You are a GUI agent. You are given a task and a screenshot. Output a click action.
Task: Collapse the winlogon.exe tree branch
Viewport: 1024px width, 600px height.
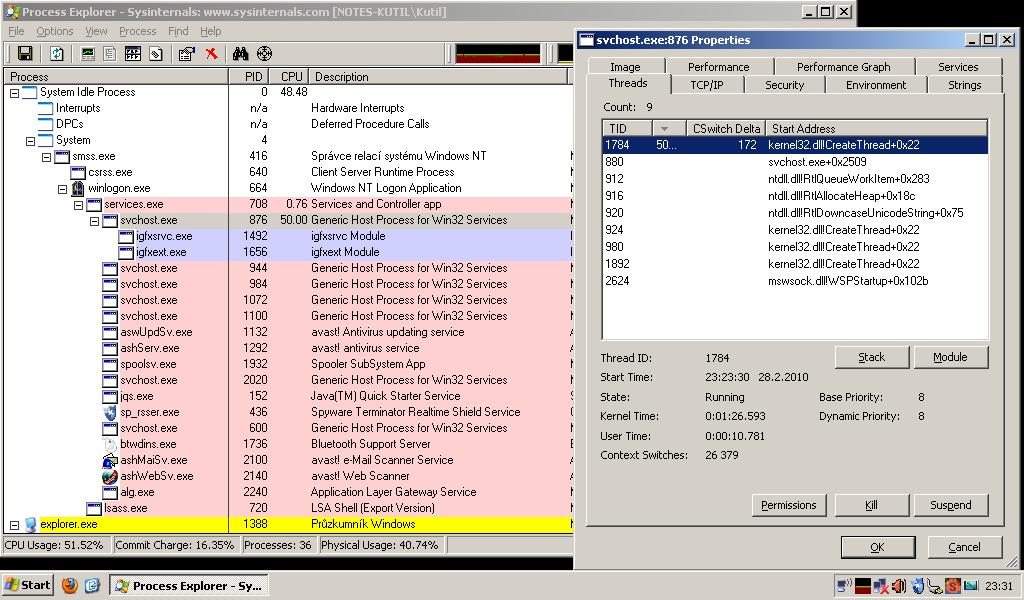coord(62,189)
